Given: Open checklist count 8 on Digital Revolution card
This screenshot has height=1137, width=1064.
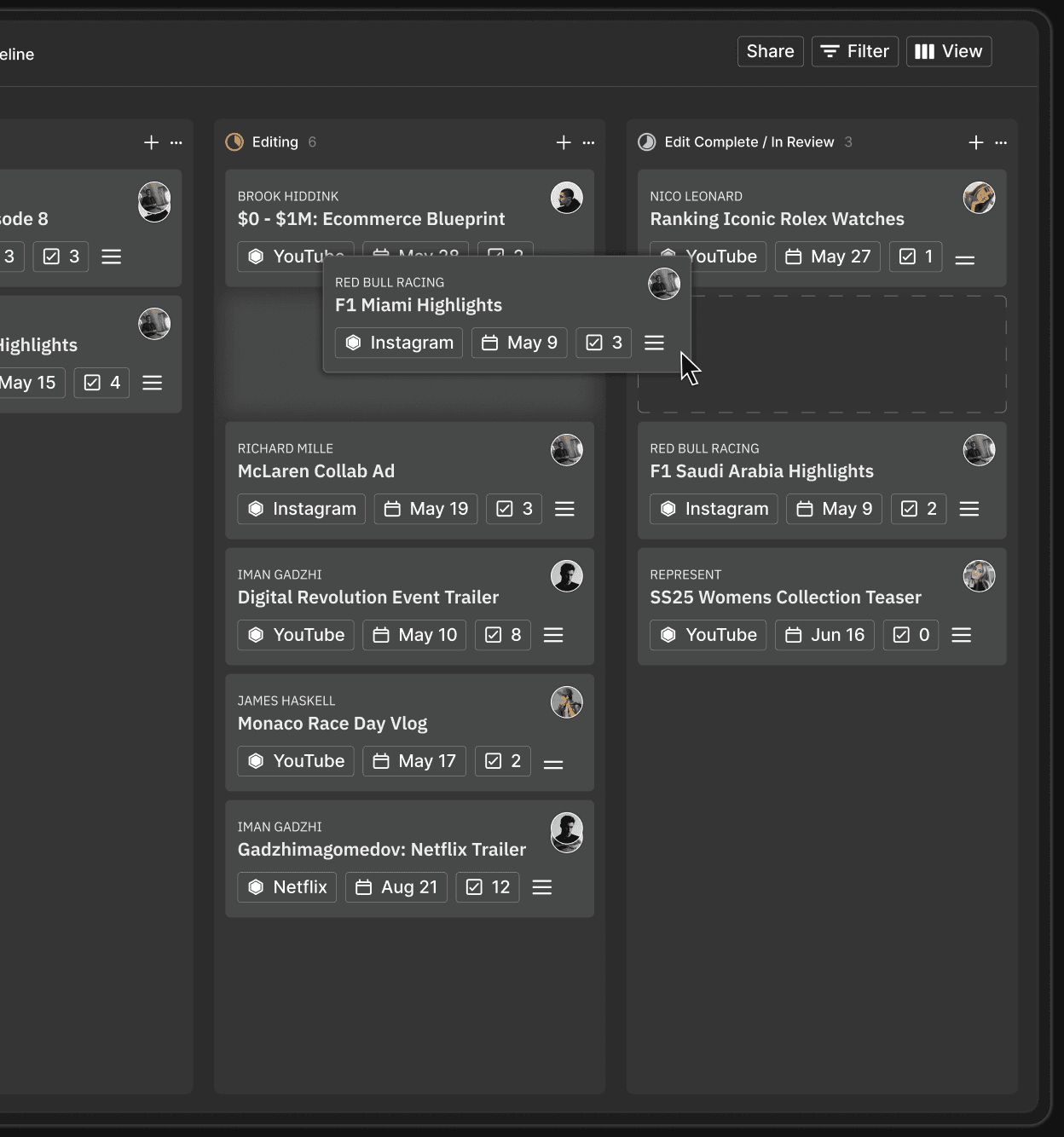Looking at the screenshot, I should pos(503,635).
